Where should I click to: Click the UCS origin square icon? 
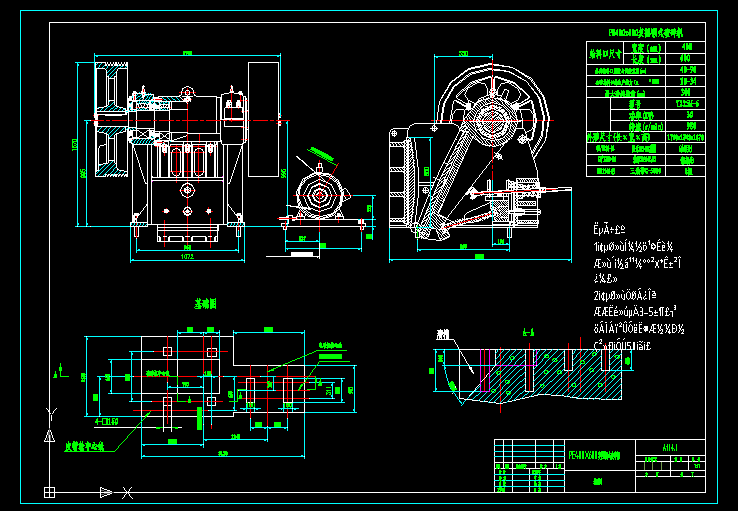(x=49, y=492)
